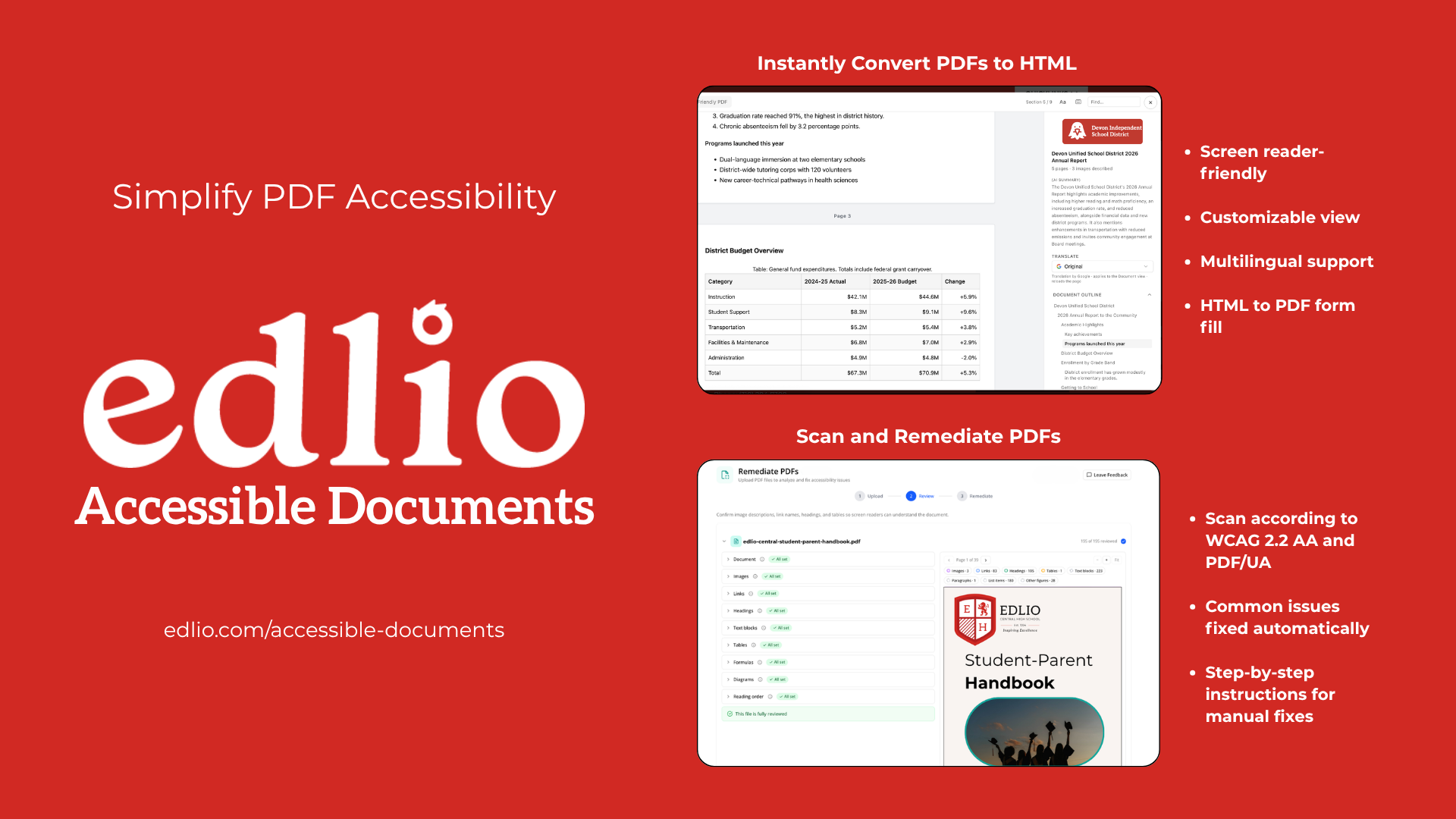Click the Aa text size icon
Image resolution: width=1456 pixels, height=819 pixels.
pyautogui.click(x=1062, y=102)
